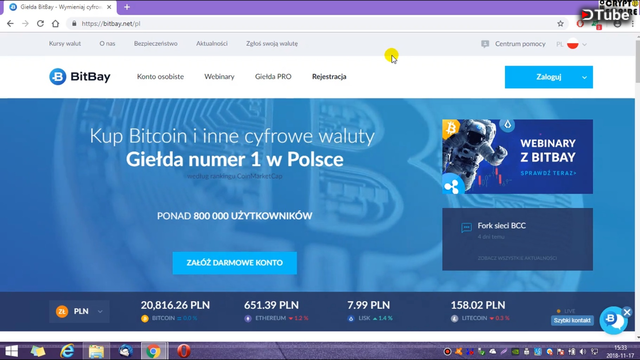
Task: Expand the Zaloguj dropdown arrow
Action: pyautogui.click(x=584, y=77)
